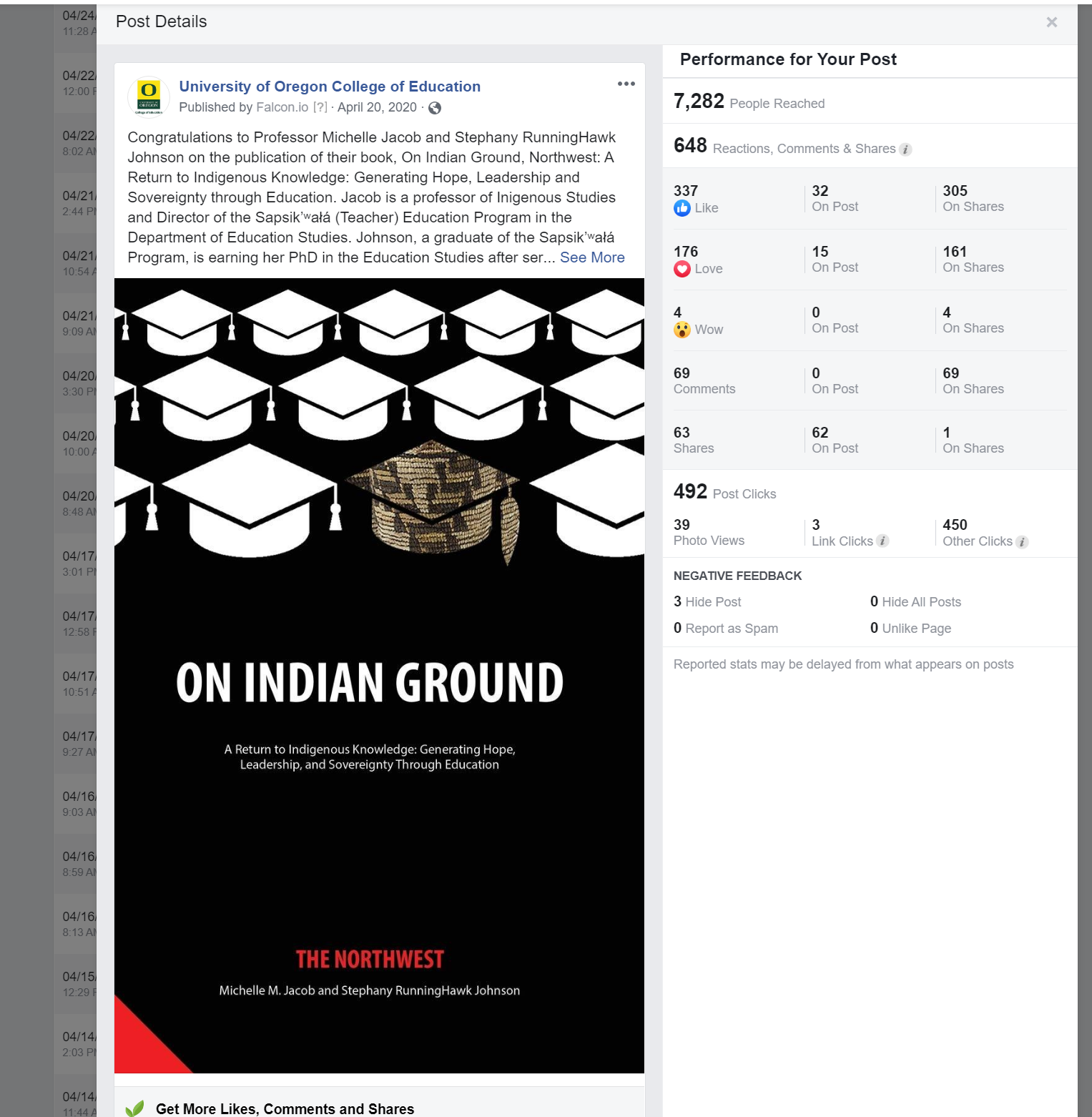
Task: Click the [?] help marker after Falcon.io
Action: click(x=320, y=107)
